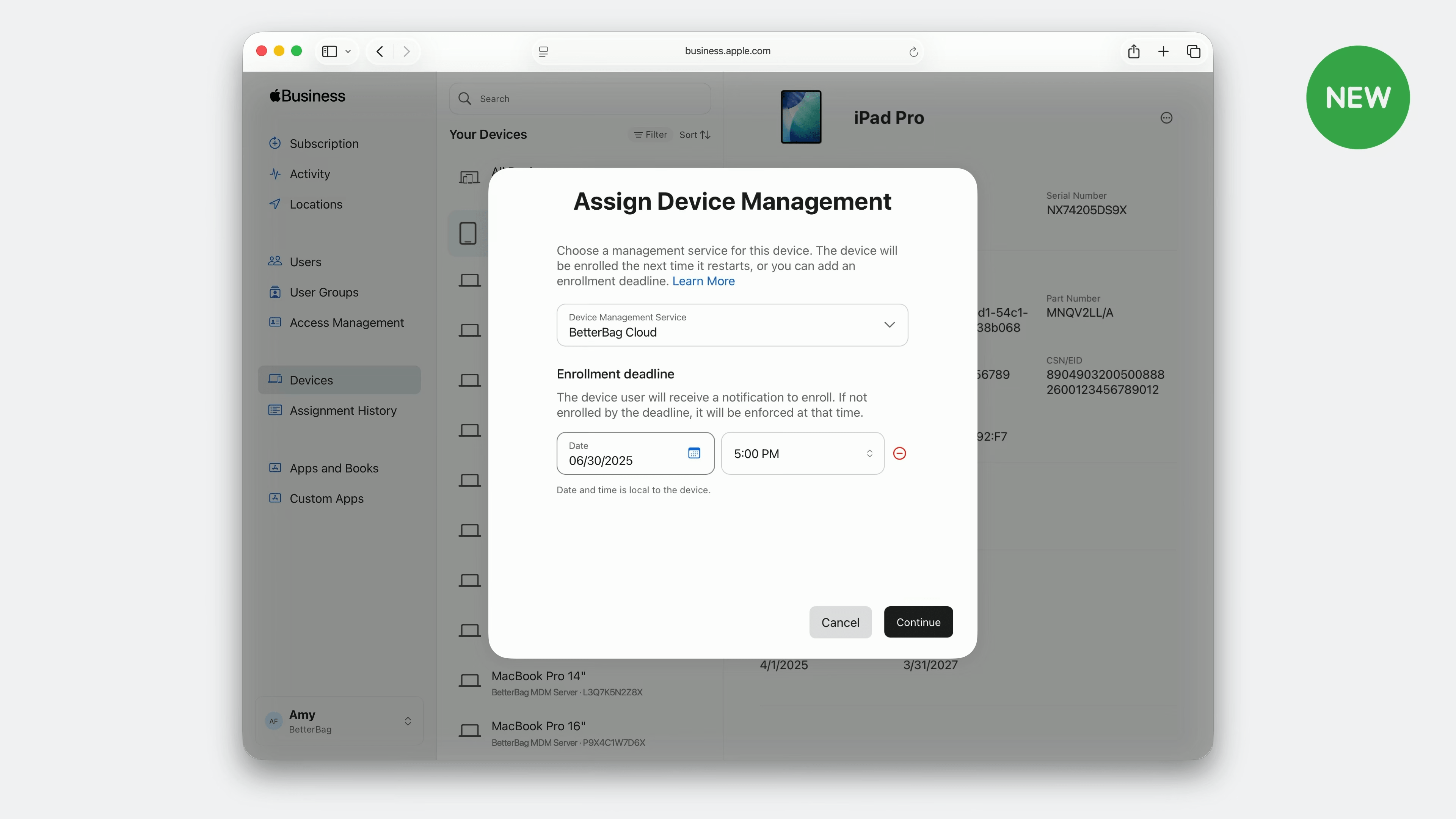
Task: Open the sidebar options chevron in Safari toolbar
Action: pos(348,52)
